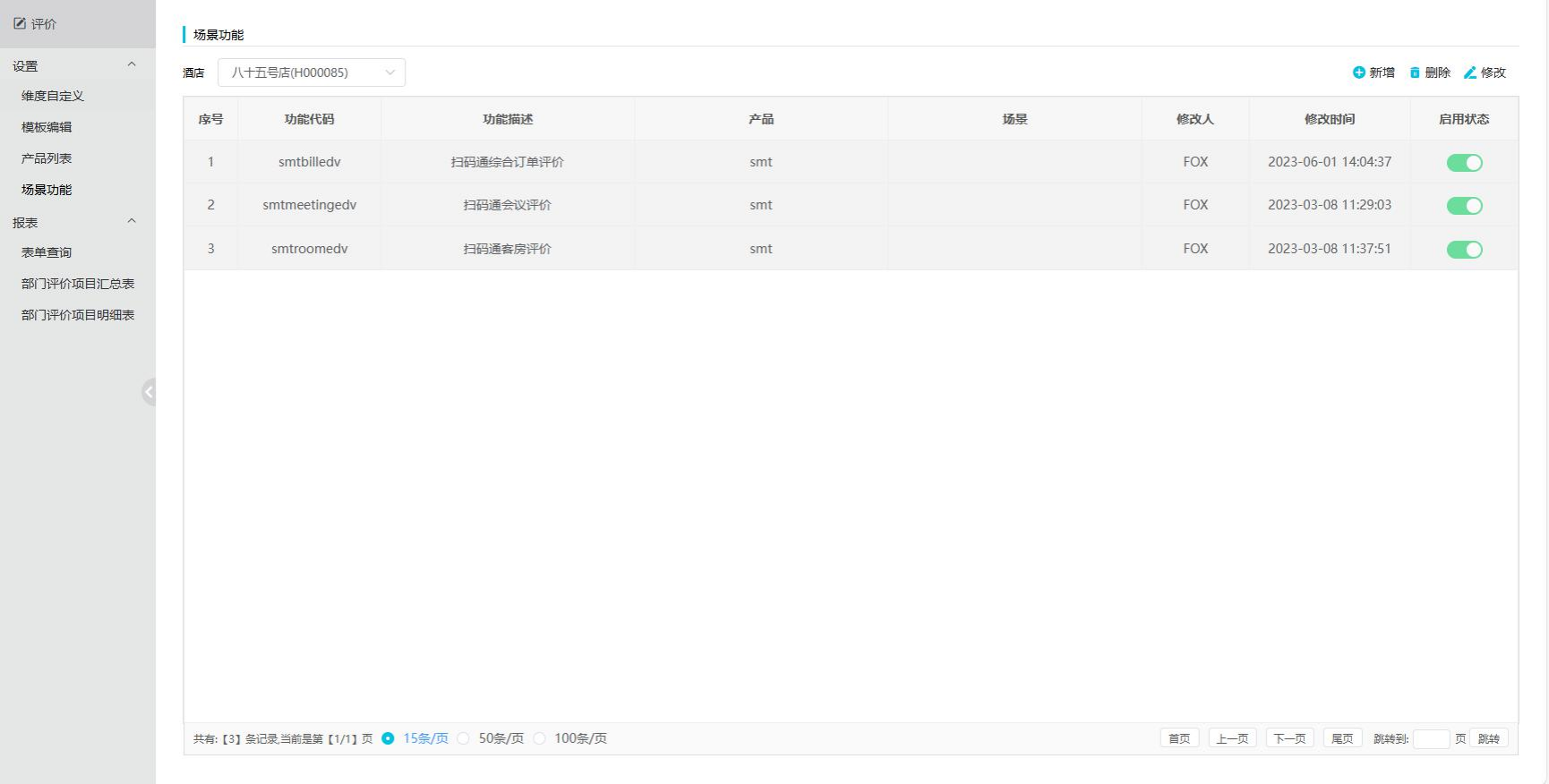Viewport: 1549px width, 784px height.
Task: Click the 修改 pencil icon
Action: 1469,72
